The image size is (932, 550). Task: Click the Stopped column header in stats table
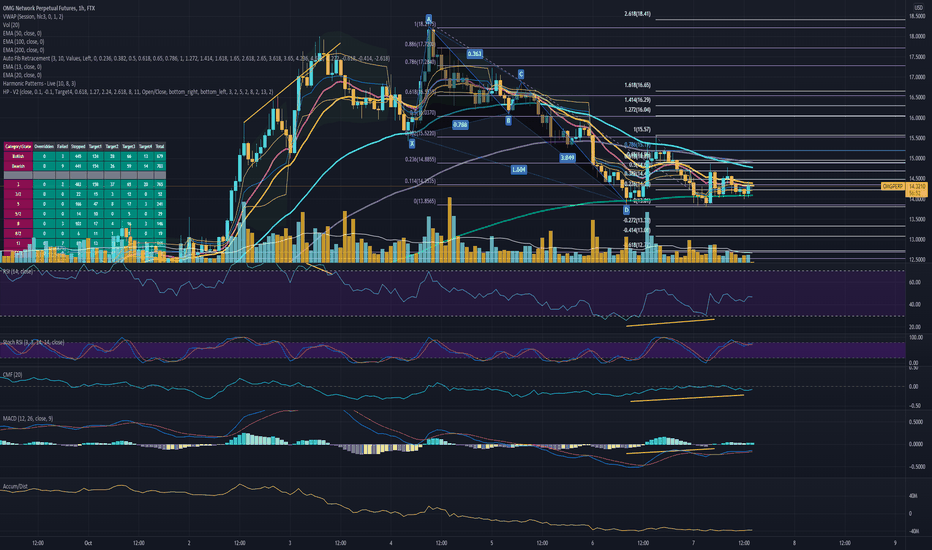click(78, 146)
